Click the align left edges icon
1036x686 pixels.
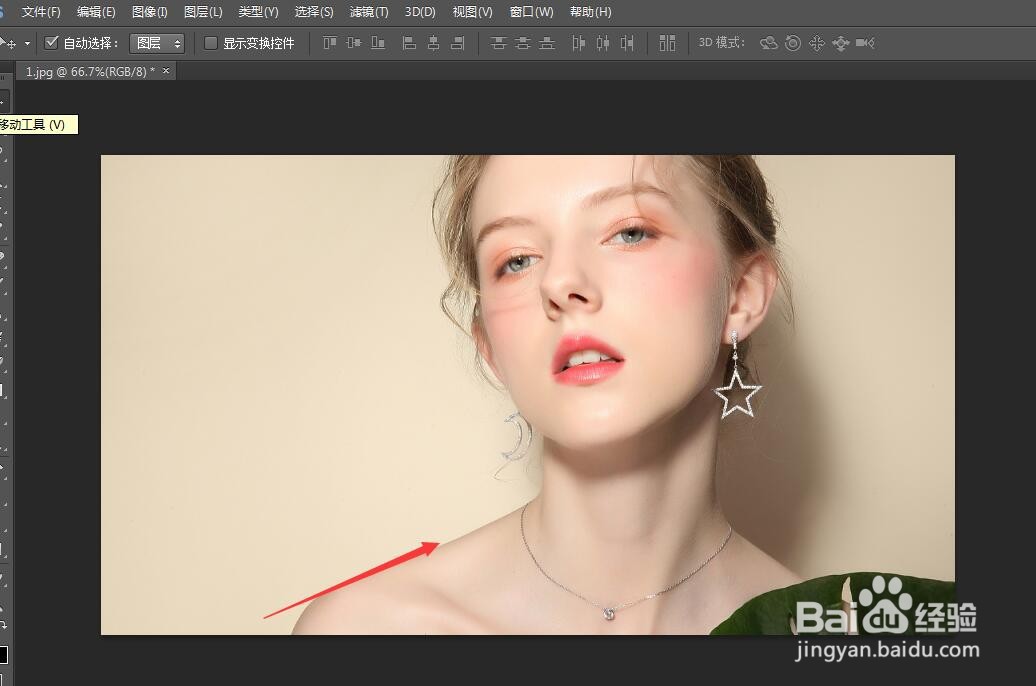pos(410,43)
